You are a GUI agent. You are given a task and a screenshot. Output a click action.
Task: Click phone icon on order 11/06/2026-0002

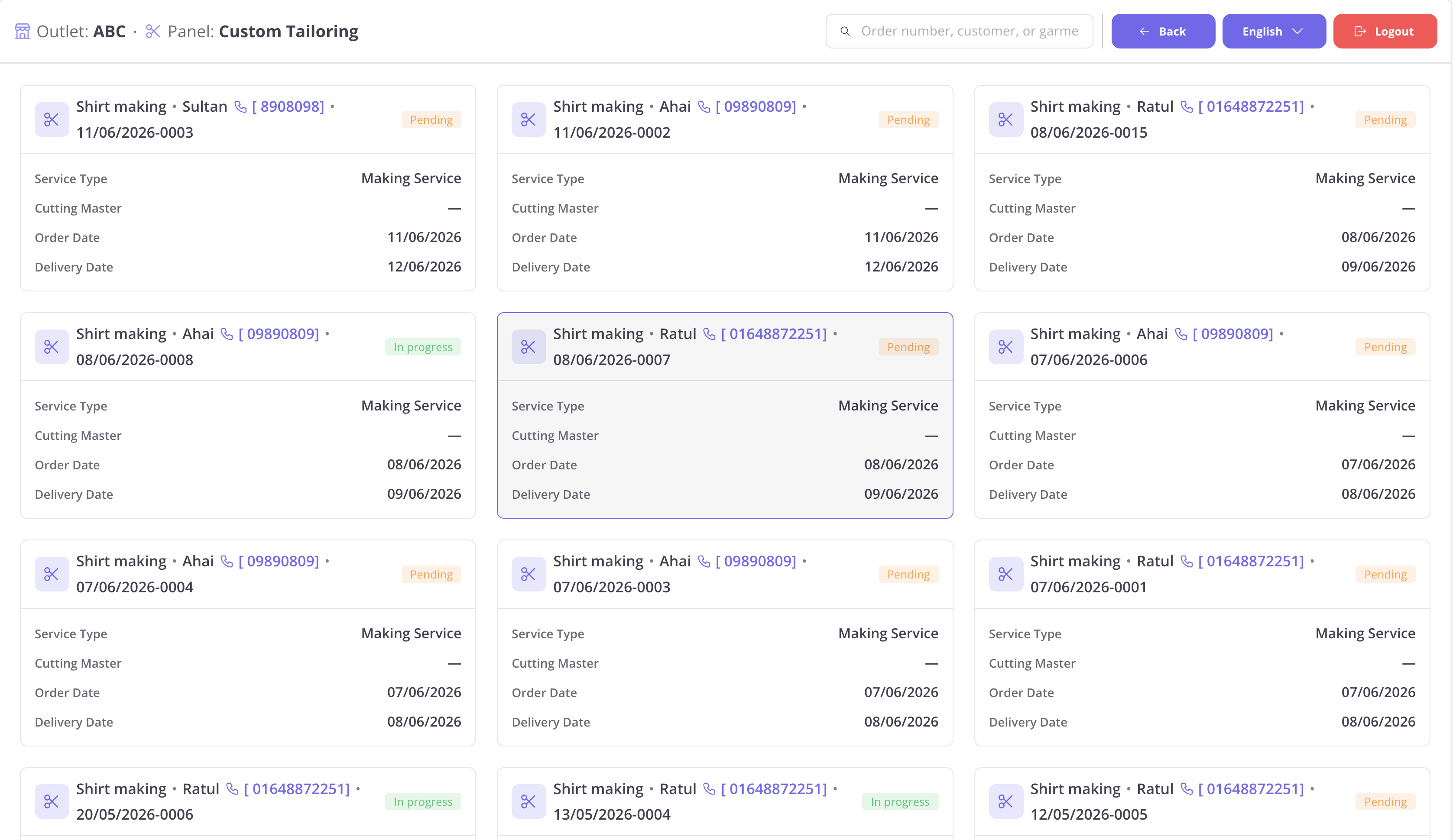pyautogui.click(x=704, y=107)
